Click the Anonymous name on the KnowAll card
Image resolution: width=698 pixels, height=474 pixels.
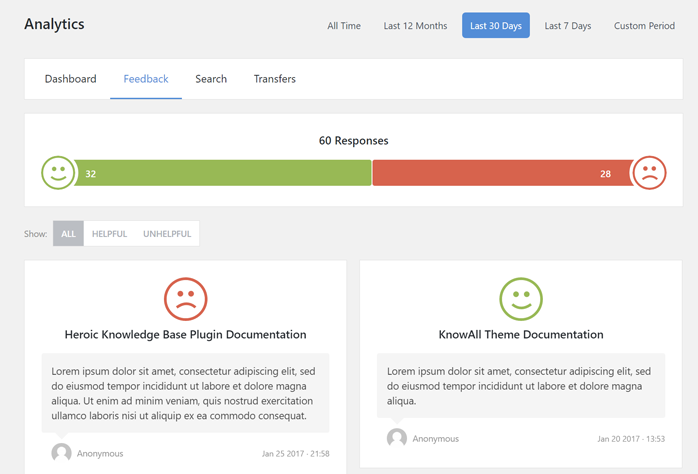click(435, 439)
